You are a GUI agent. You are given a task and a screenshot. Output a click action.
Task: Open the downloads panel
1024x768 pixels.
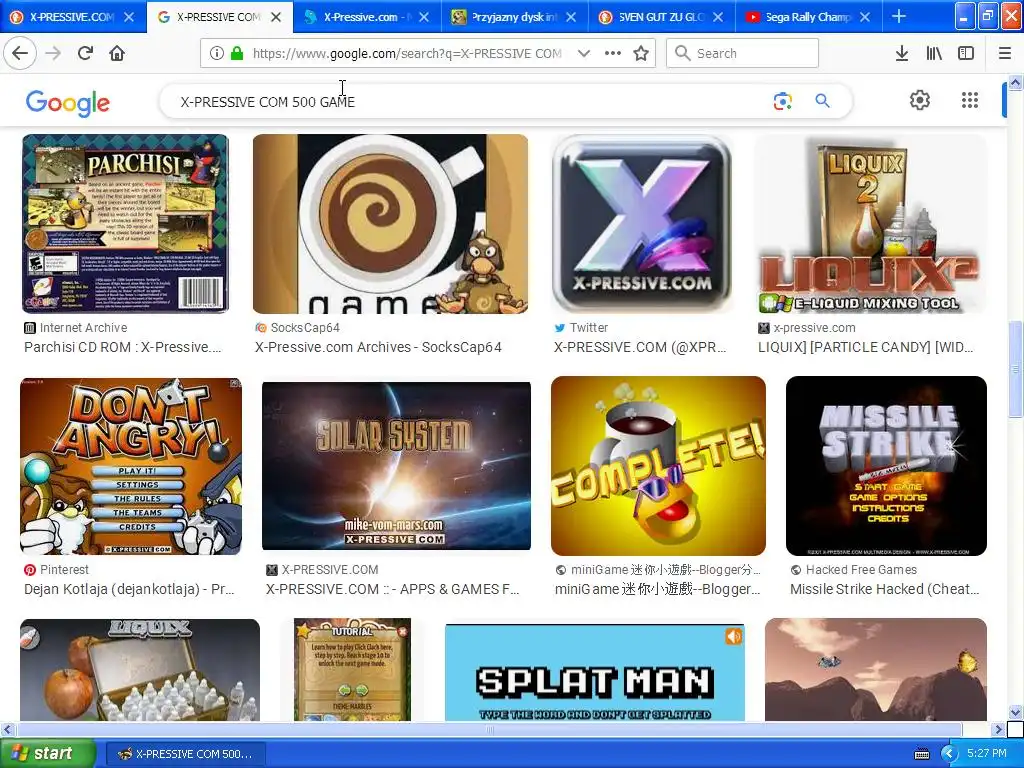(x=902, y=54)
